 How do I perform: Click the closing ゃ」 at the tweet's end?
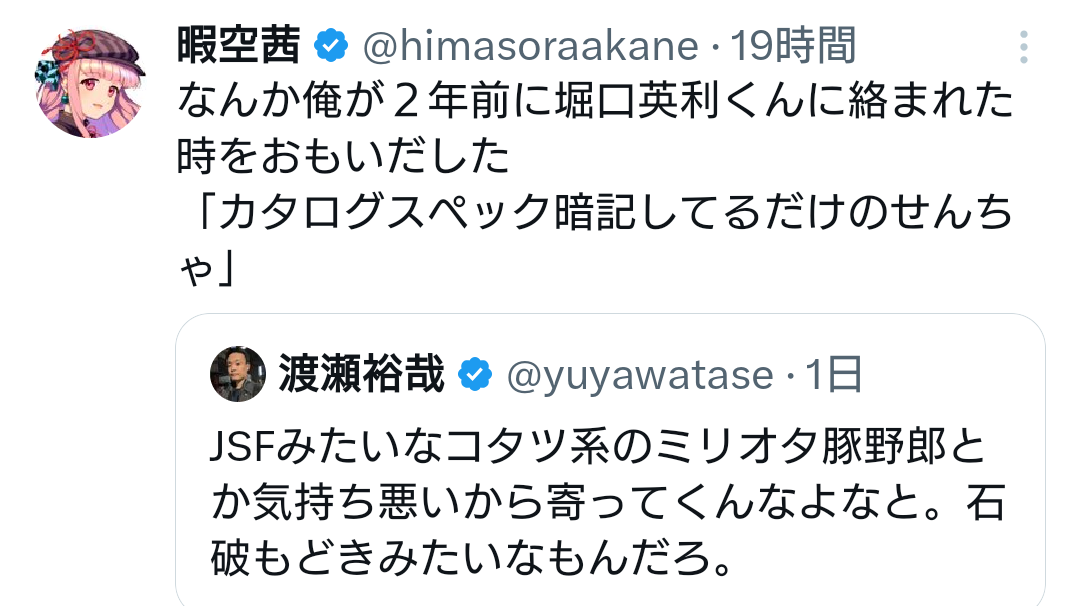207,267
